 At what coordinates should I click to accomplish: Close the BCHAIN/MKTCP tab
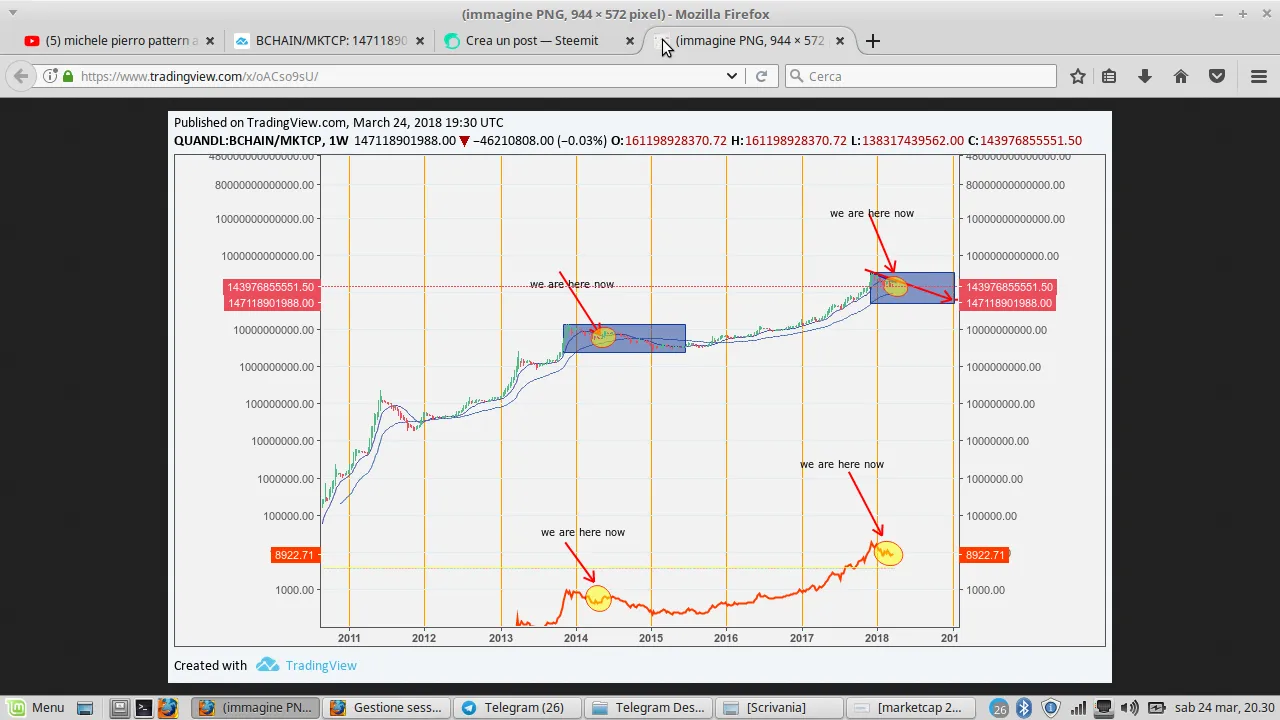pos(420,41)
